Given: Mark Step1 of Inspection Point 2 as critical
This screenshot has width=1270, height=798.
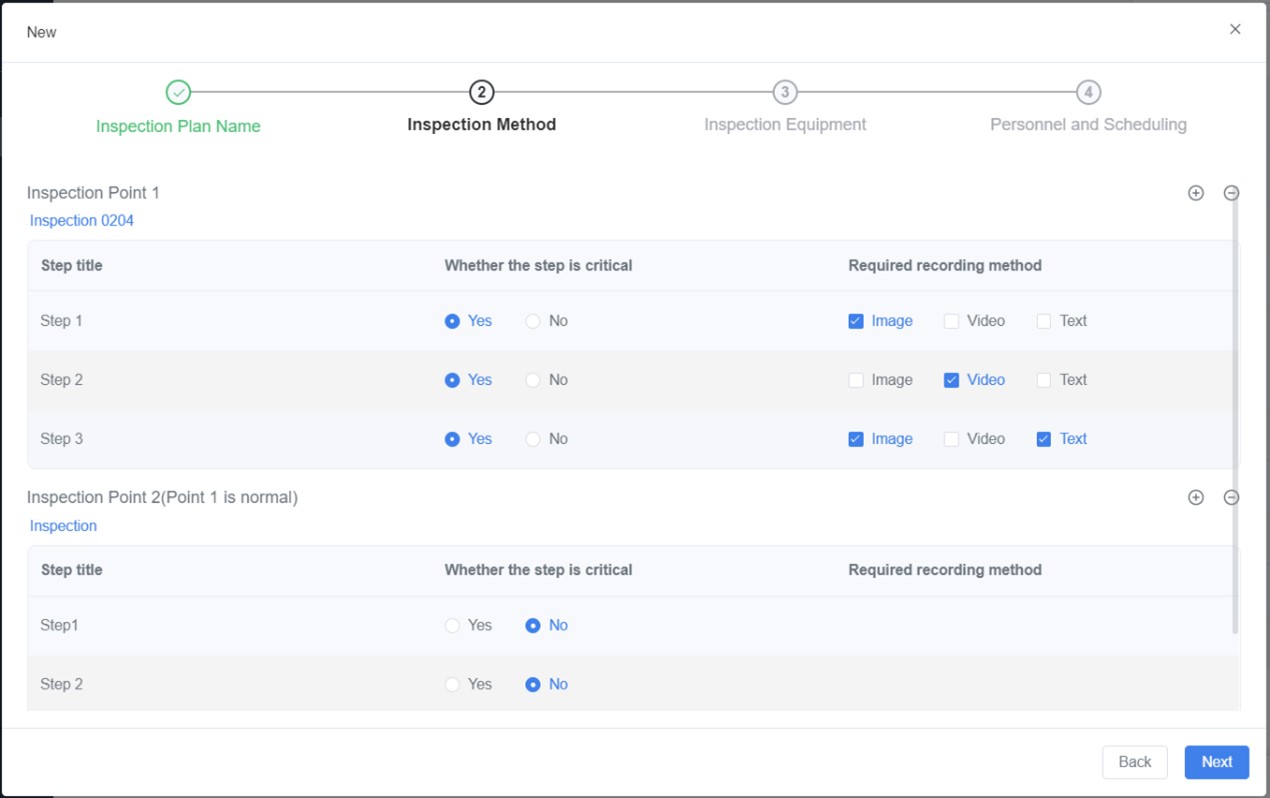Looking at the screenshot, I should [451, 624].
